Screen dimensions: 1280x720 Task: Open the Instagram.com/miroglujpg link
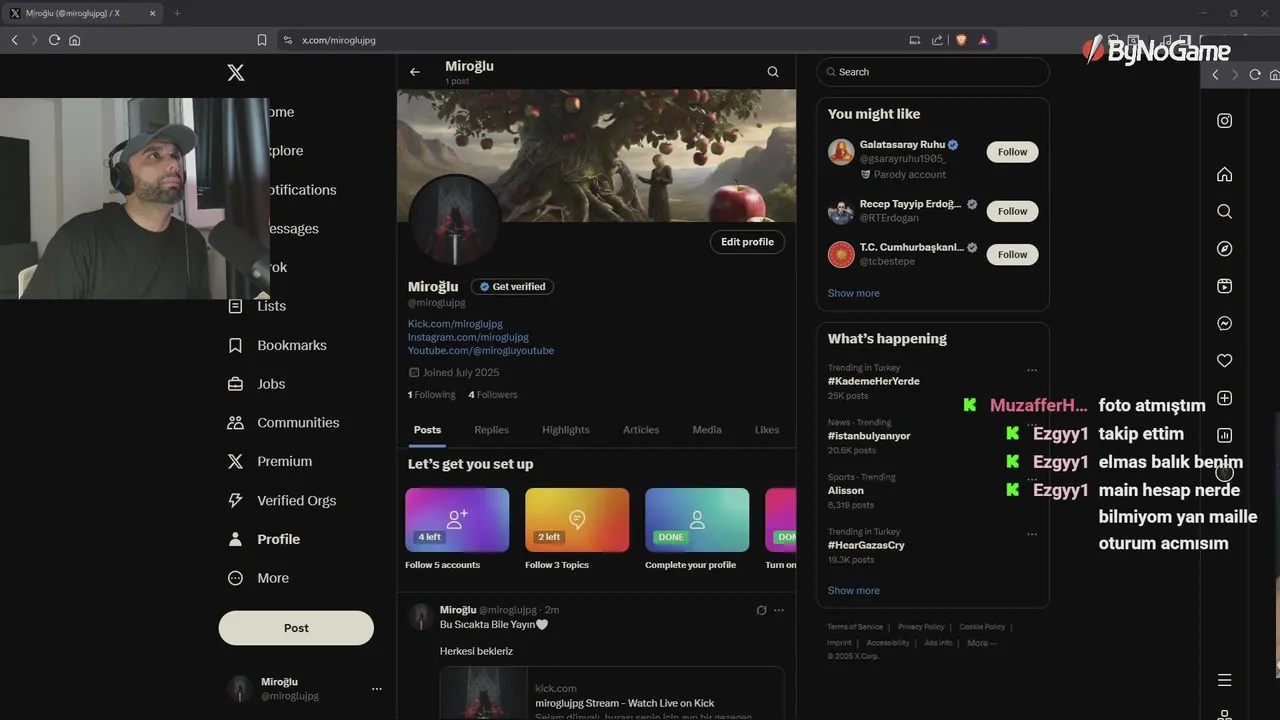point(468,337)
